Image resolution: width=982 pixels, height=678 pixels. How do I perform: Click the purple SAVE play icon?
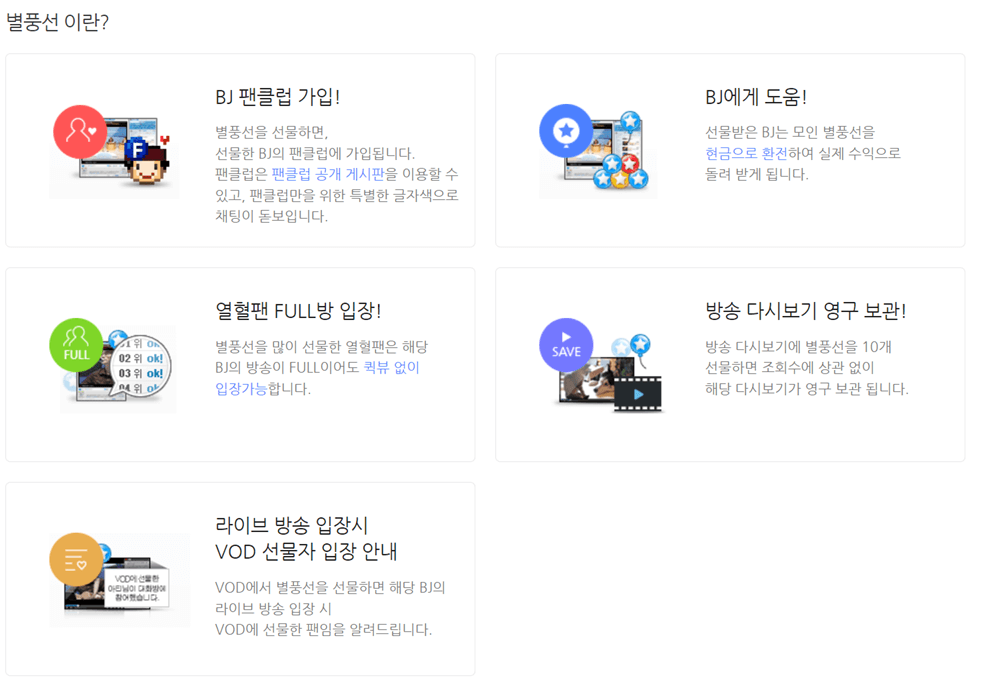(x=566, y=345)
